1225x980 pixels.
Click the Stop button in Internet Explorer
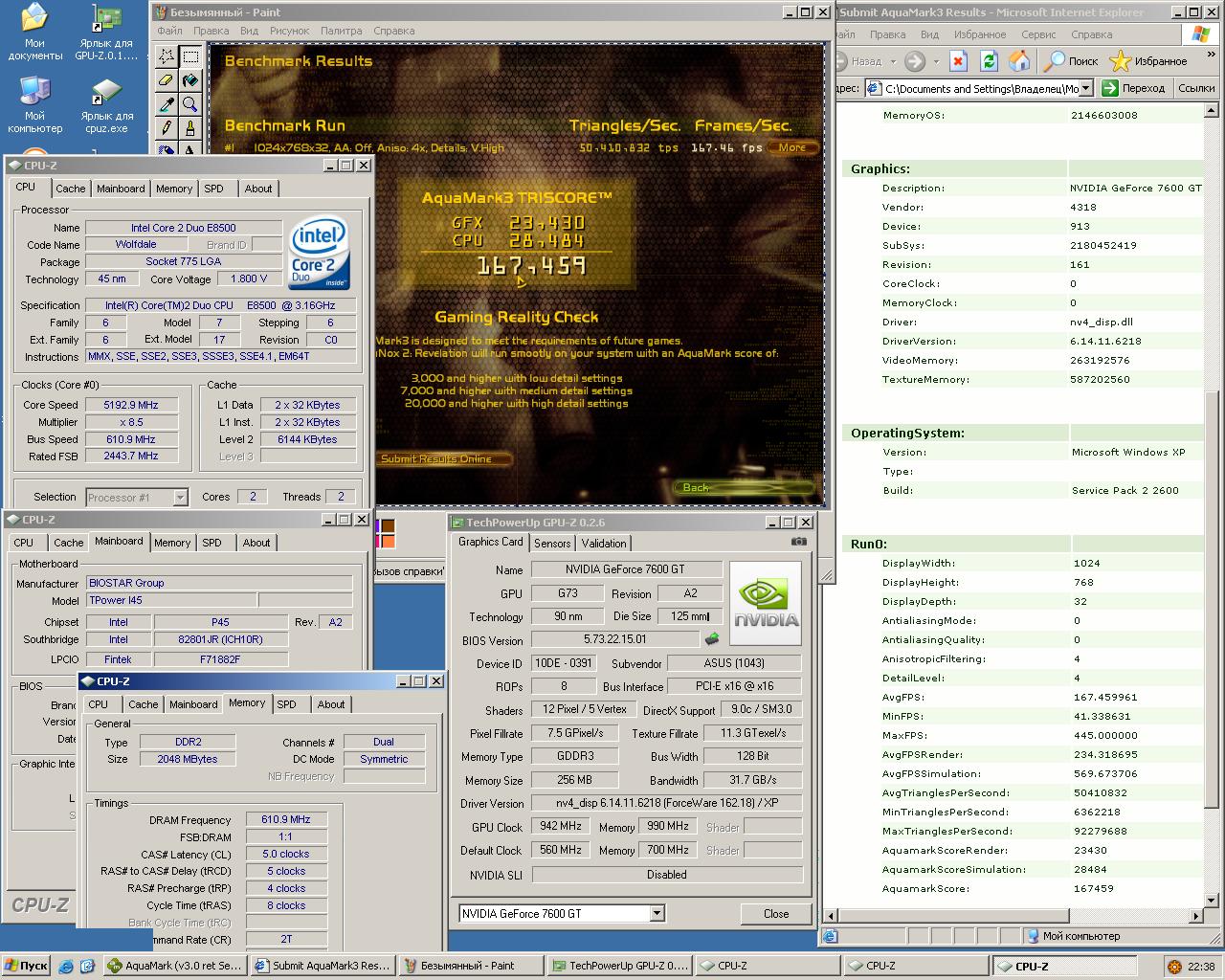pos(958,61)
